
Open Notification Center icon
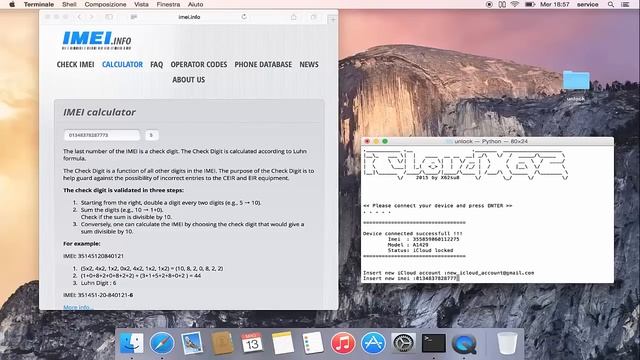625,4
